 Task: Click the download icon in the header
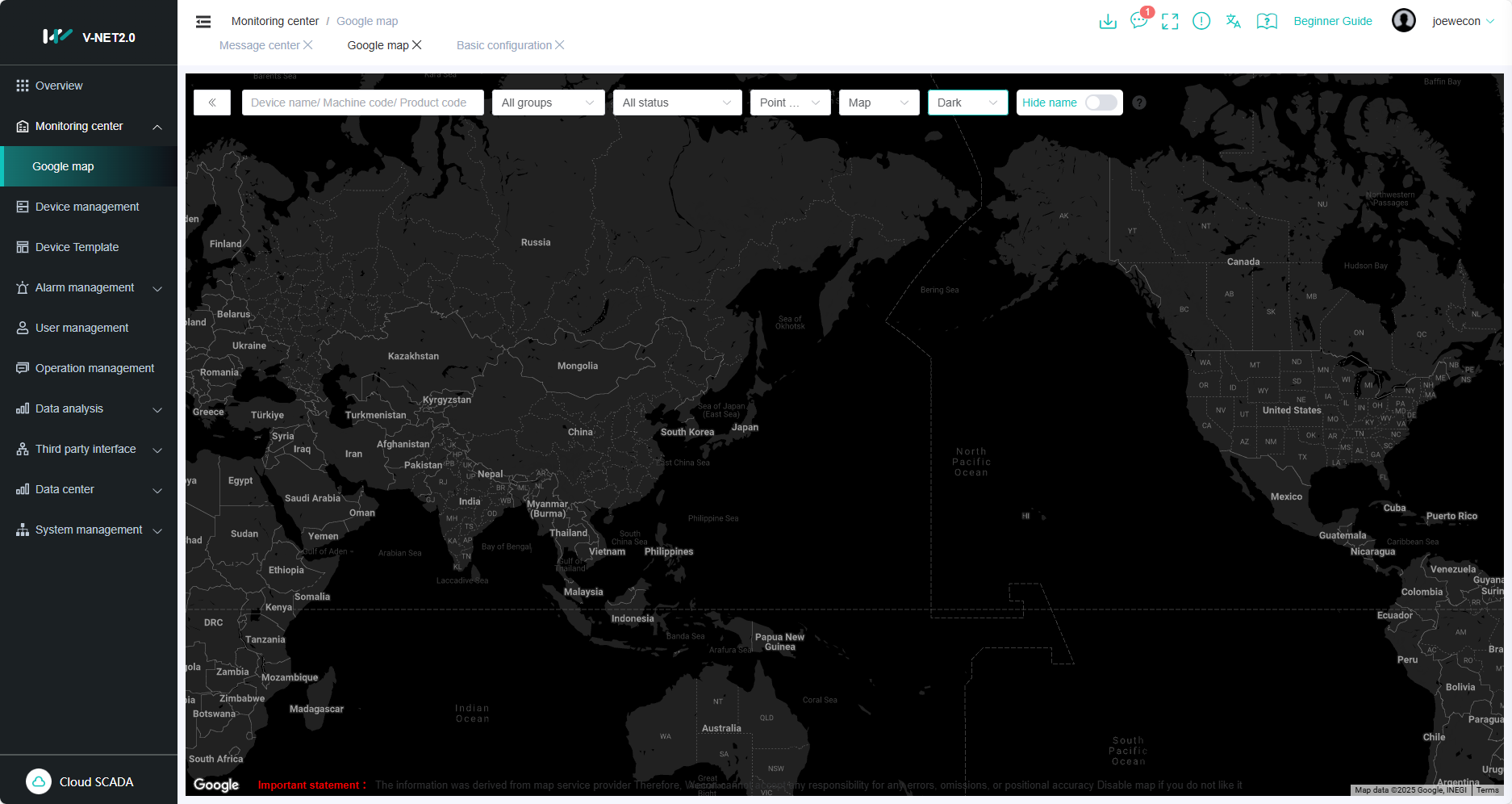point(1108,22)
